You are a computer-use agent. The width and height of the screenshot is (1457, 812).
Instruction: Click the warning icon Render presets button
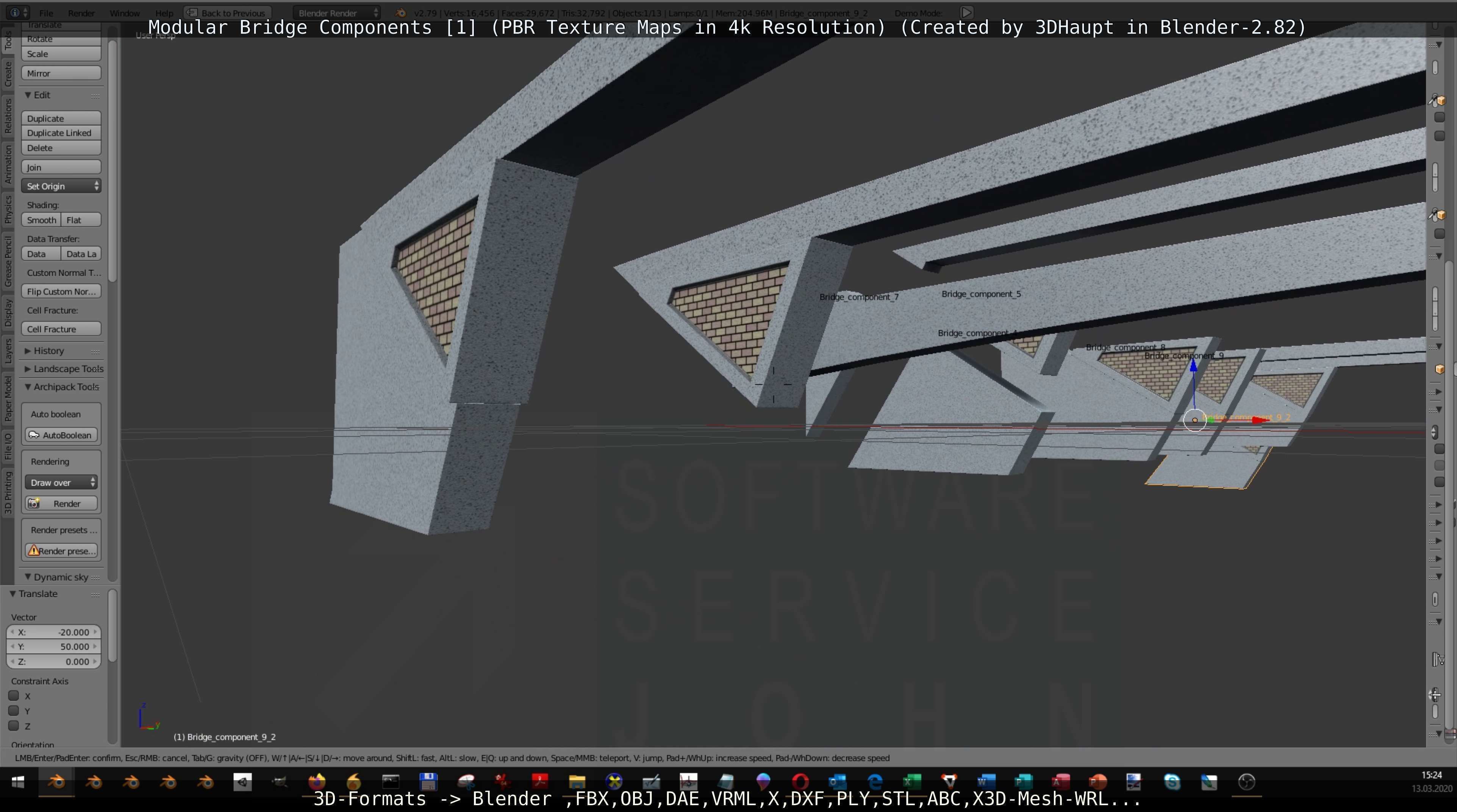coord(61,551)
